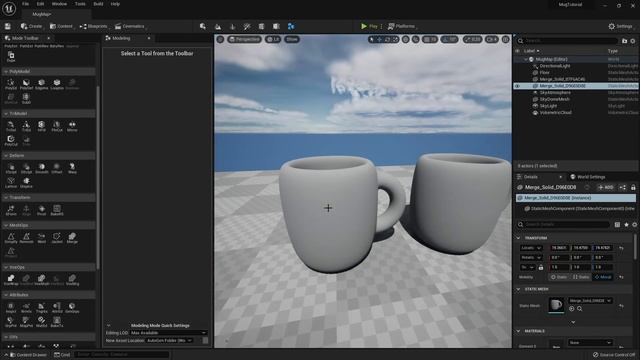Select the rotate gizmo in viewport toolbar
Image resolution: width=640 pixels, height=360 pixels.
click(x=387, y=39)
